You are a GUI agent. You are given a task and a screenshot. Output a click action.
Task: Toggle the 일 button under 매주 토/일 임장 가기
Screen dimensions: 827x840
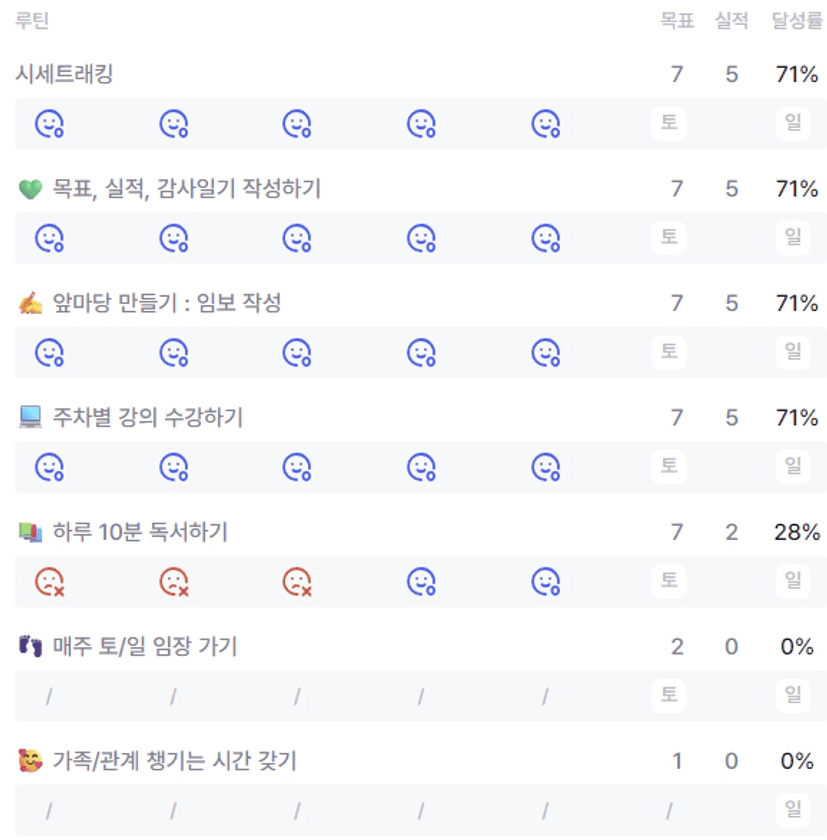point(793,695)
